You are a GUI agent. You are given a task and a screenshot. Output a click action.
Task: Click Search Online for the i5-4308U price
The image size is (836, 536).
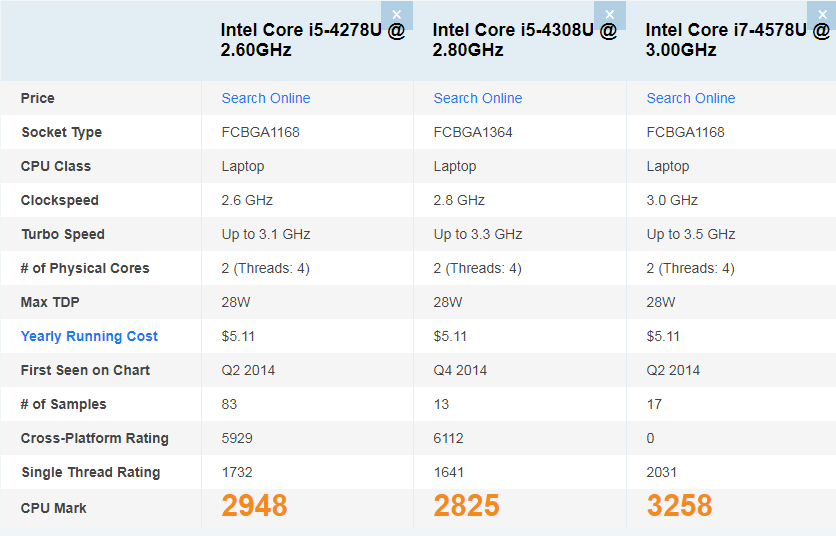pyautogui.click(x=478, y=98)
